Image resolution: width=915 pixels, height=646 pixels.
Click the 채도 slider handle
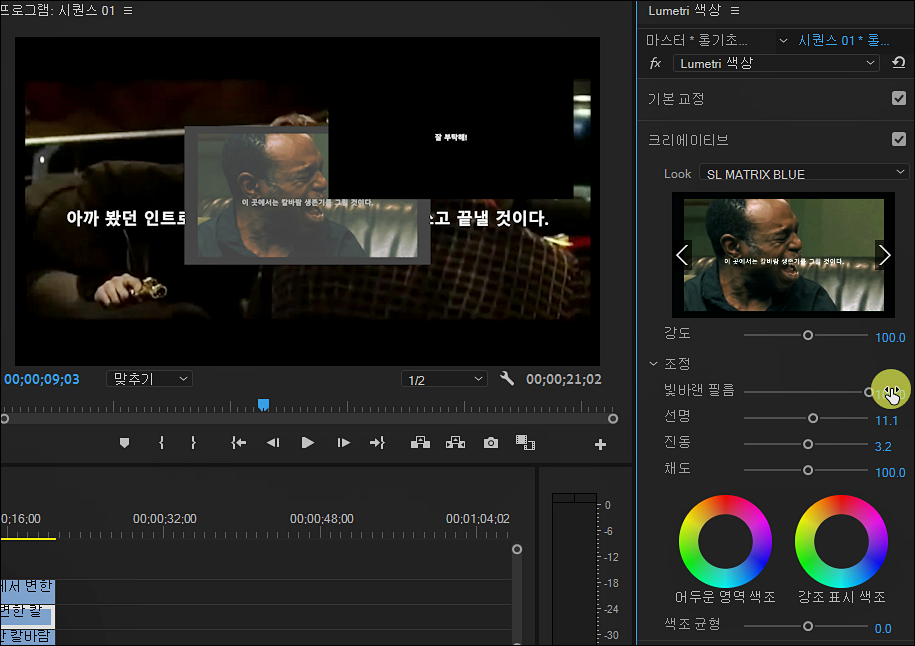pyautogui.click(x=808, y=470)
